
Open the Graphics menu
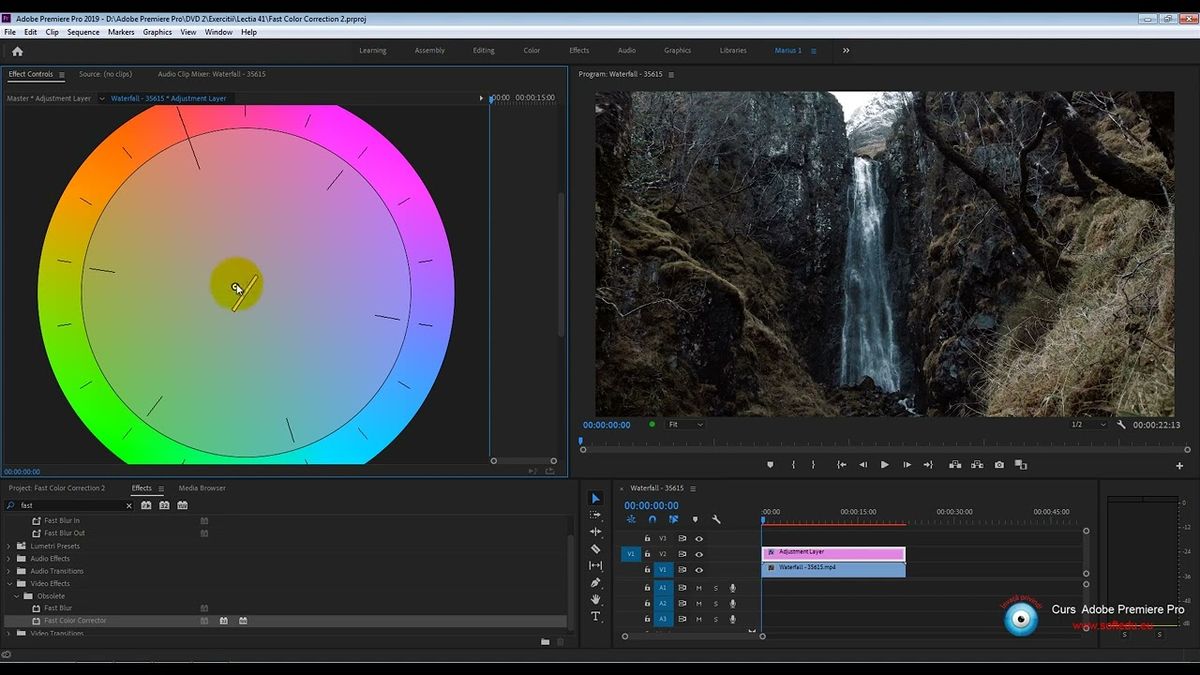[157, 32]
